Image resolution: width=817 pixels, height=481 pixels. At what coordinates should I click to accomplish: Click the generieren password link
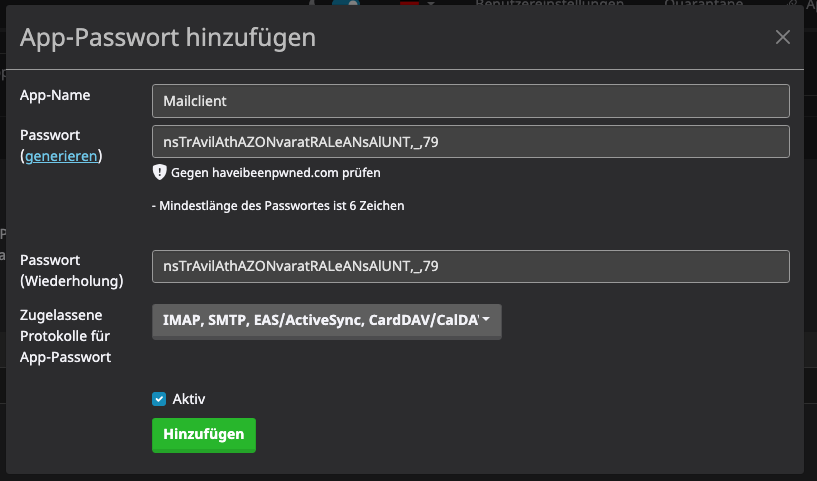coord(61,156)
